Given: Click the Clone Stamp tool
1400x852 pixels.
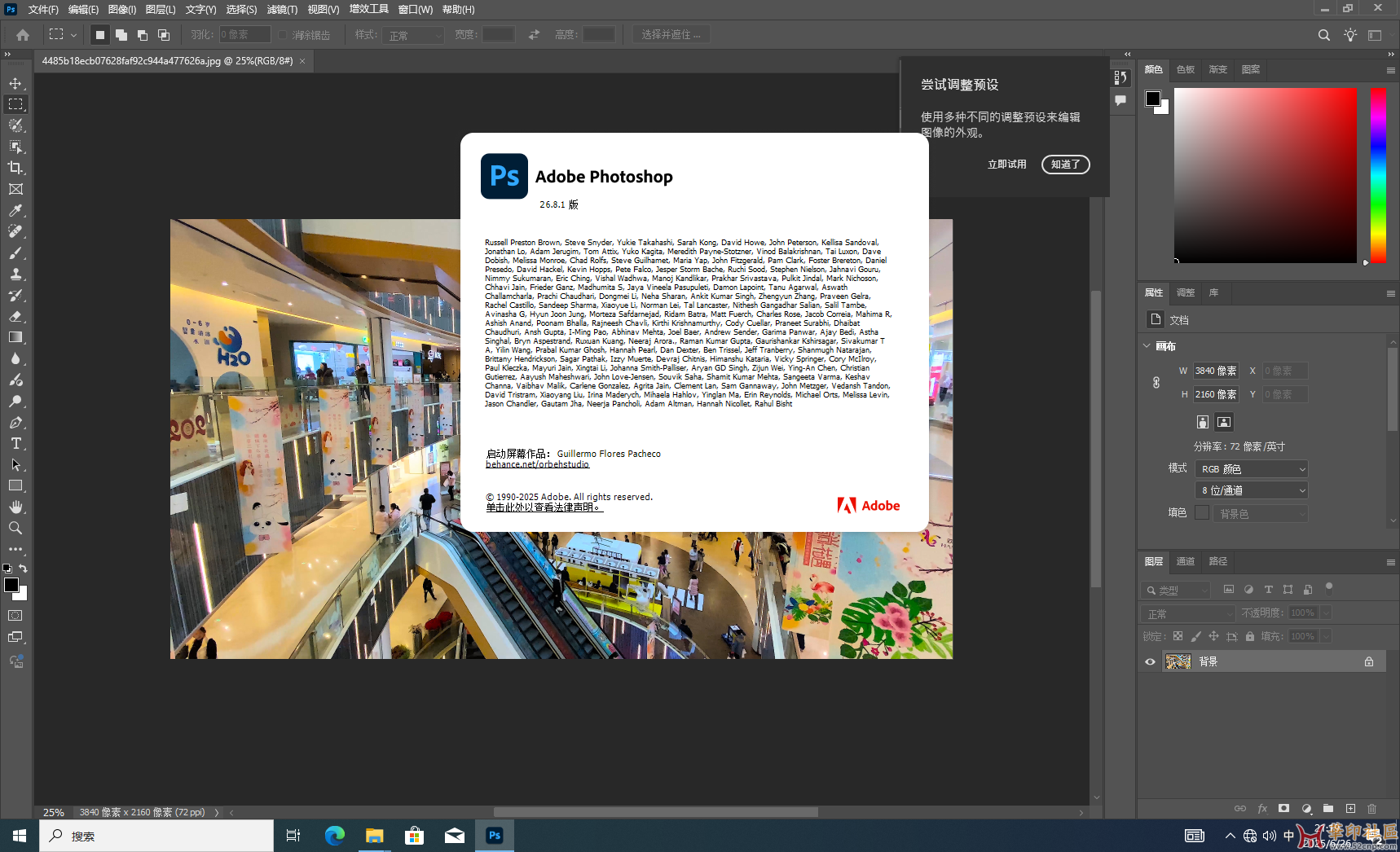Looking at the screenshot, I should [15, 274].
